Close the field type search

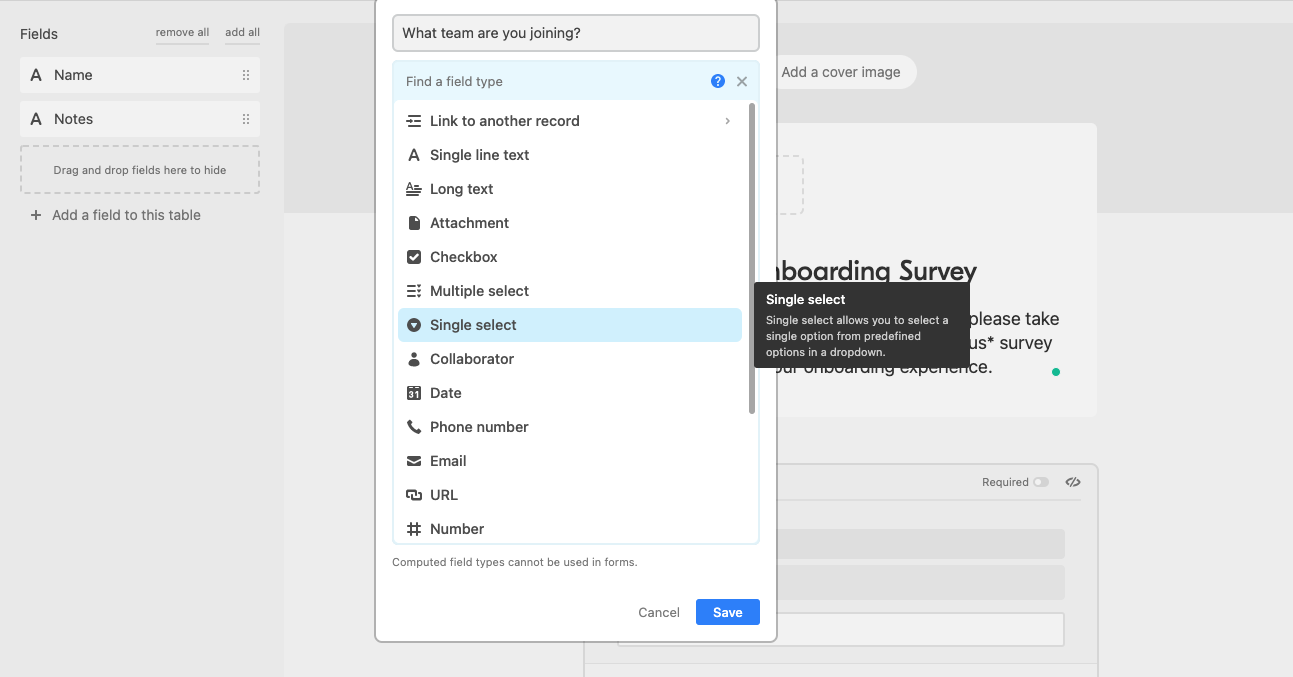pos(742,82)
